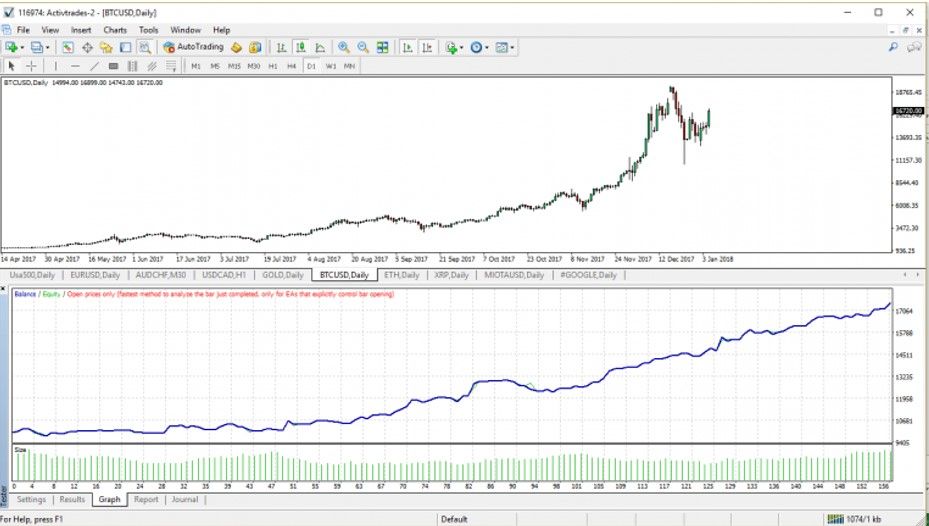
Task: Click the Zoom In magnifier icon
Action: [x=344, y=47]
